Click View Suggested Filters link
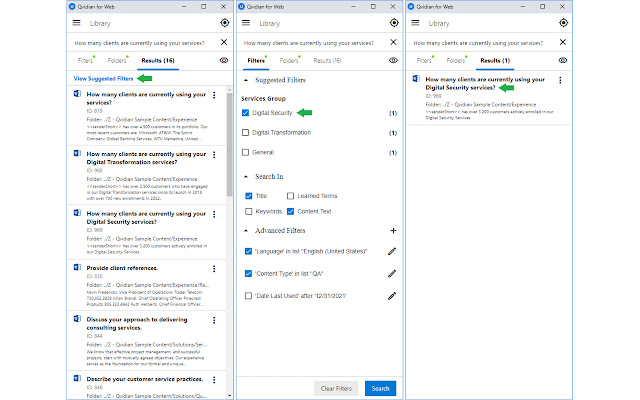 point(103,78)
